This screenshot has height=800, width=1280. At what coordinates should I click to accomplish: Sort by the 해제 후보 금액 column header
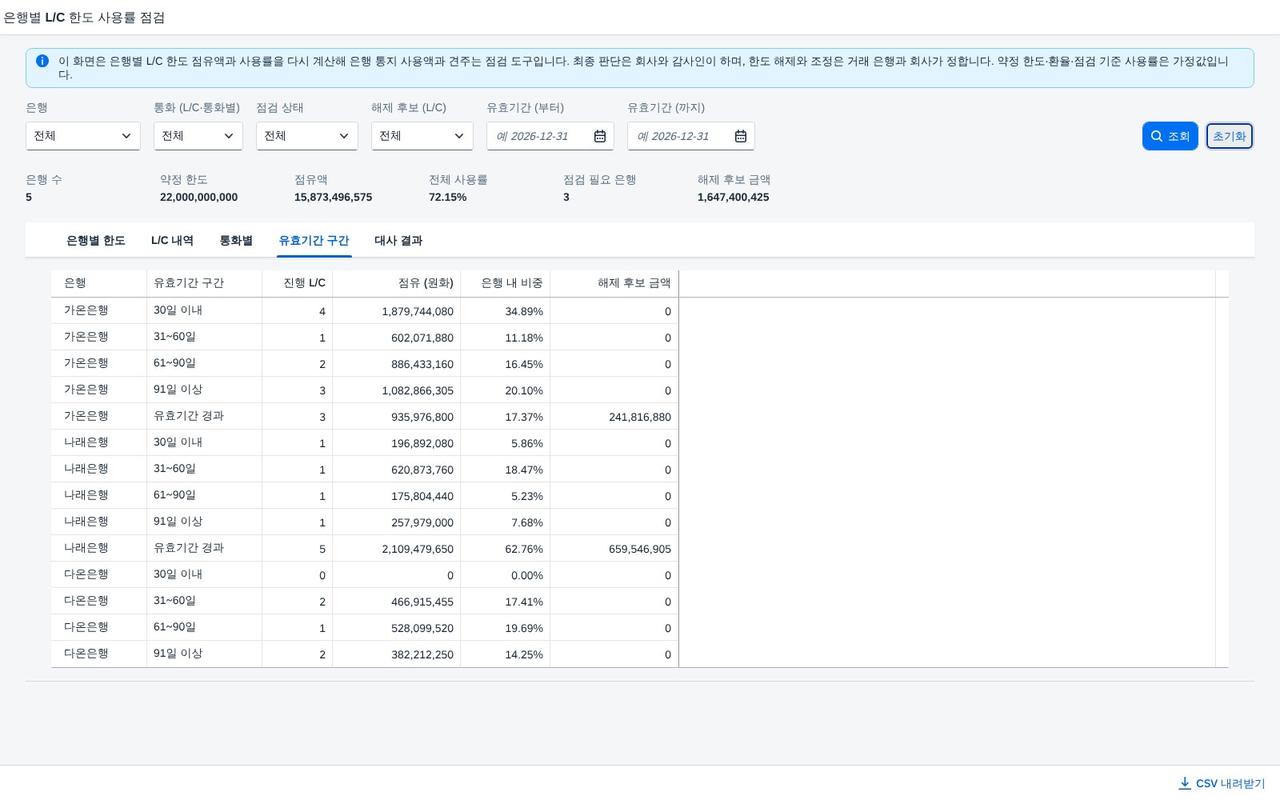614,283
